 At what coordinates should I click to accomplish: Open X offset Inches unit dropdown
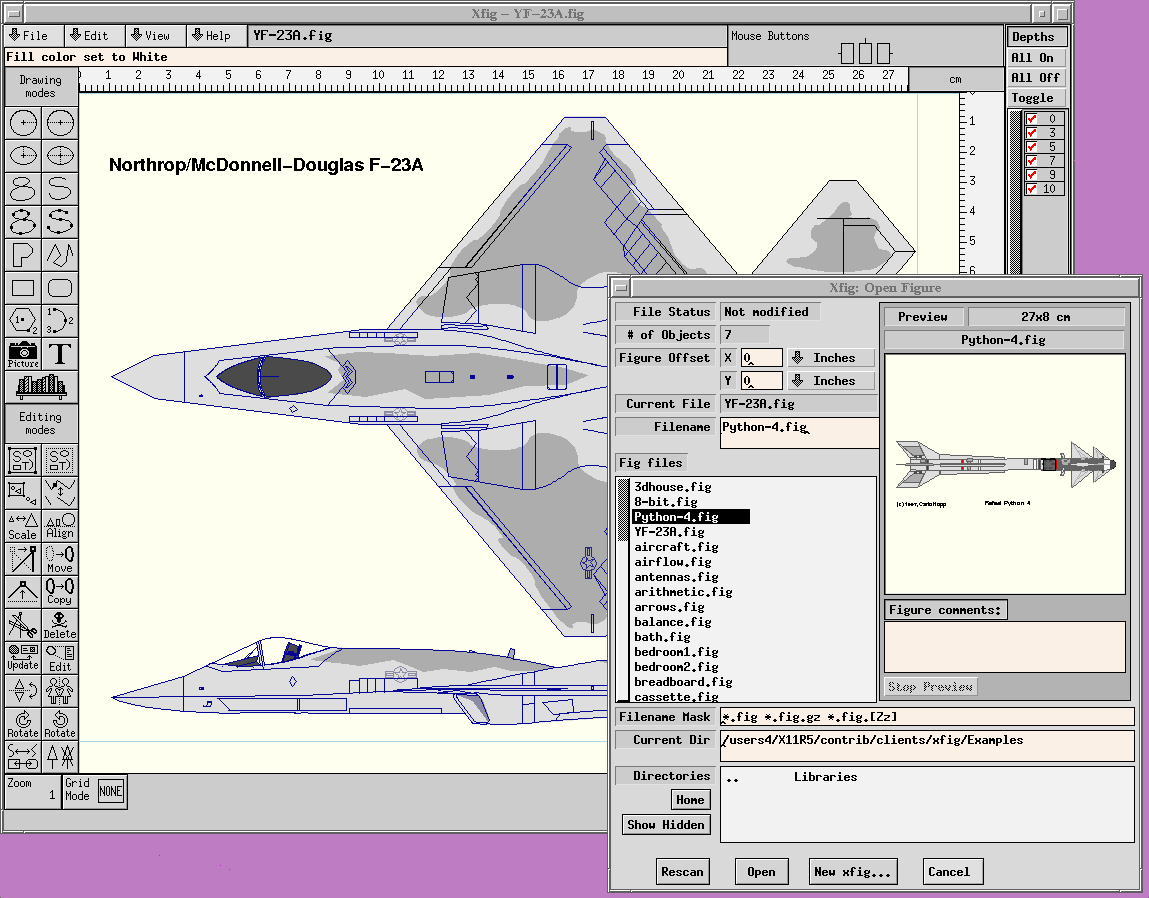click(x=830, y=358)
